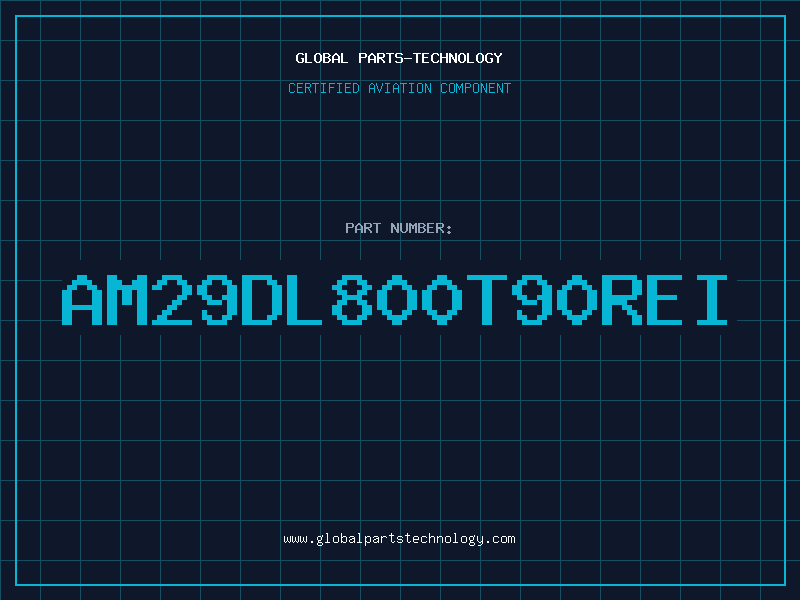Click the GLOBAL PARTS-TECHNOLOGY heading
Viewport: 800px width, 600px height.
coord(399,58)
